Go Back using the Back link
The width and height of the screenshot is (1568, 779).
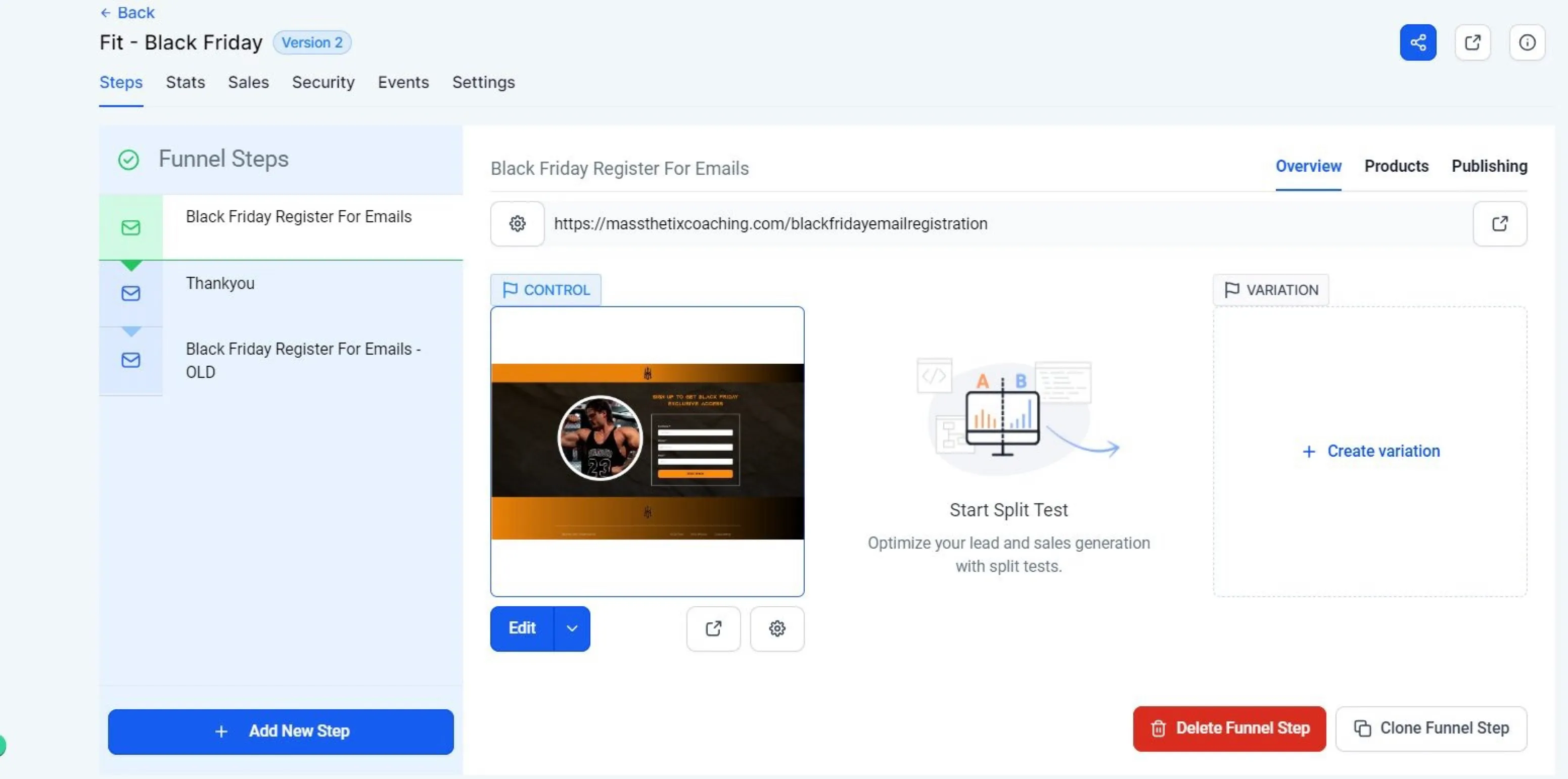(x=127, y=12)
